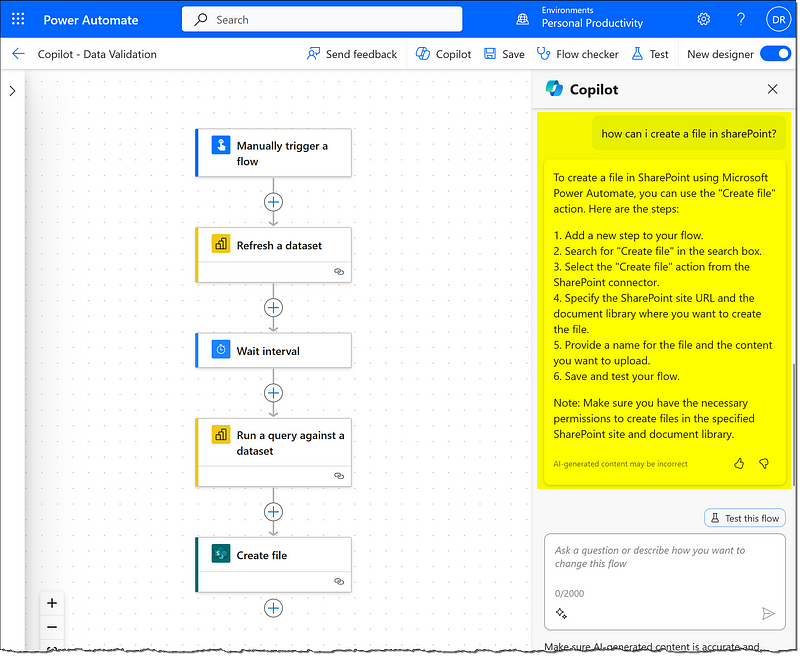Click the Test this flow button
800x656 pixels.
[744, 517]
